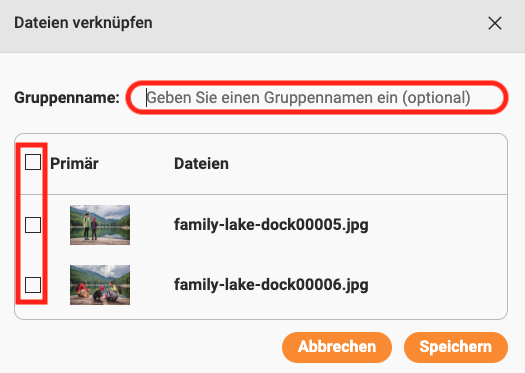Mark the crouching-group photo as primary
Screen dimensions: 525x373
tap(33, 285)
